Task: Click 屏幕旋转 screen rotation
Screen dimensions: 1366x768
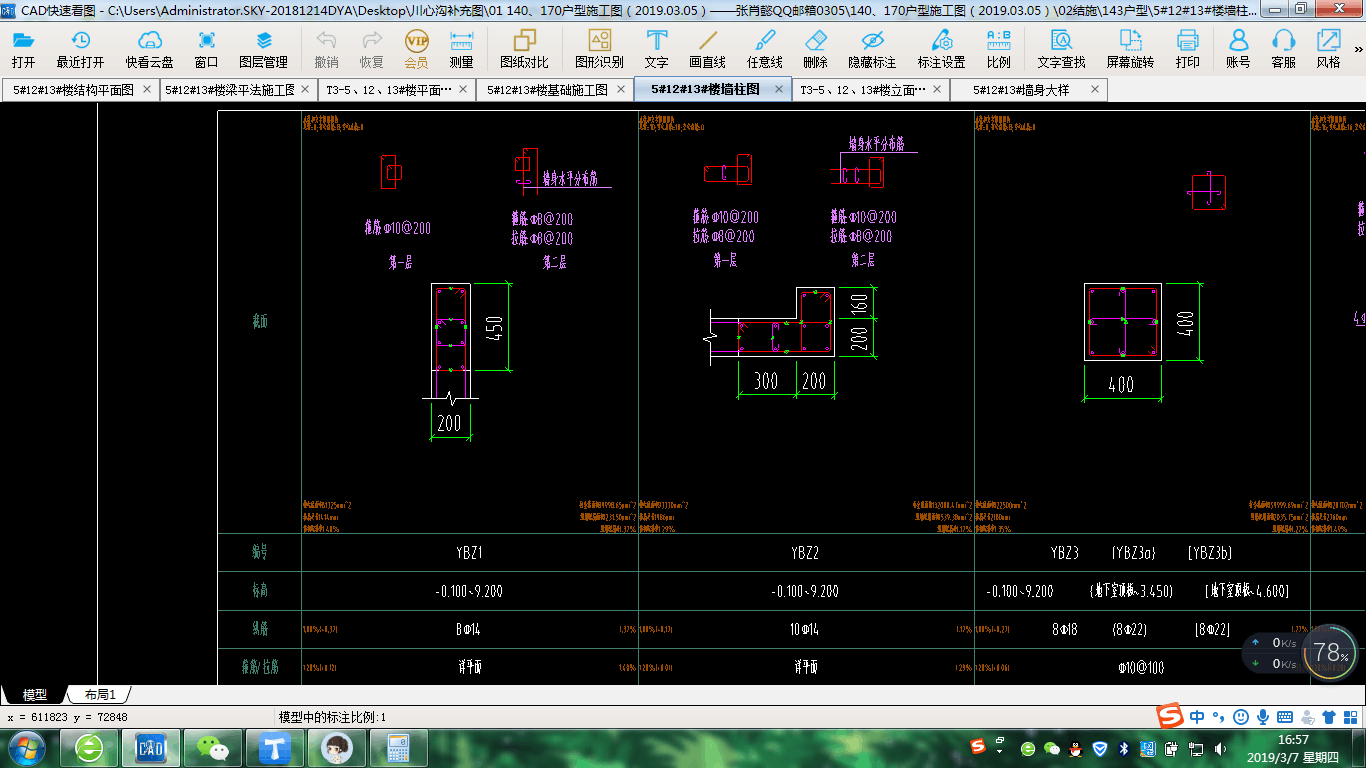Action: pos(1130,49)
